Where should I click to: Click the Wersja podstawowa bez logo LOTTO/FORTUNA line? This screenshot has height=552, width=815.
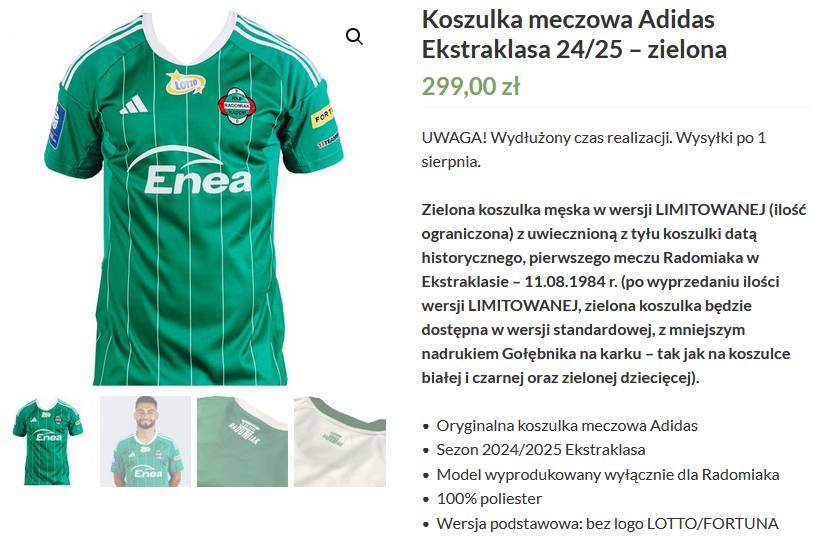pos(607,523)
